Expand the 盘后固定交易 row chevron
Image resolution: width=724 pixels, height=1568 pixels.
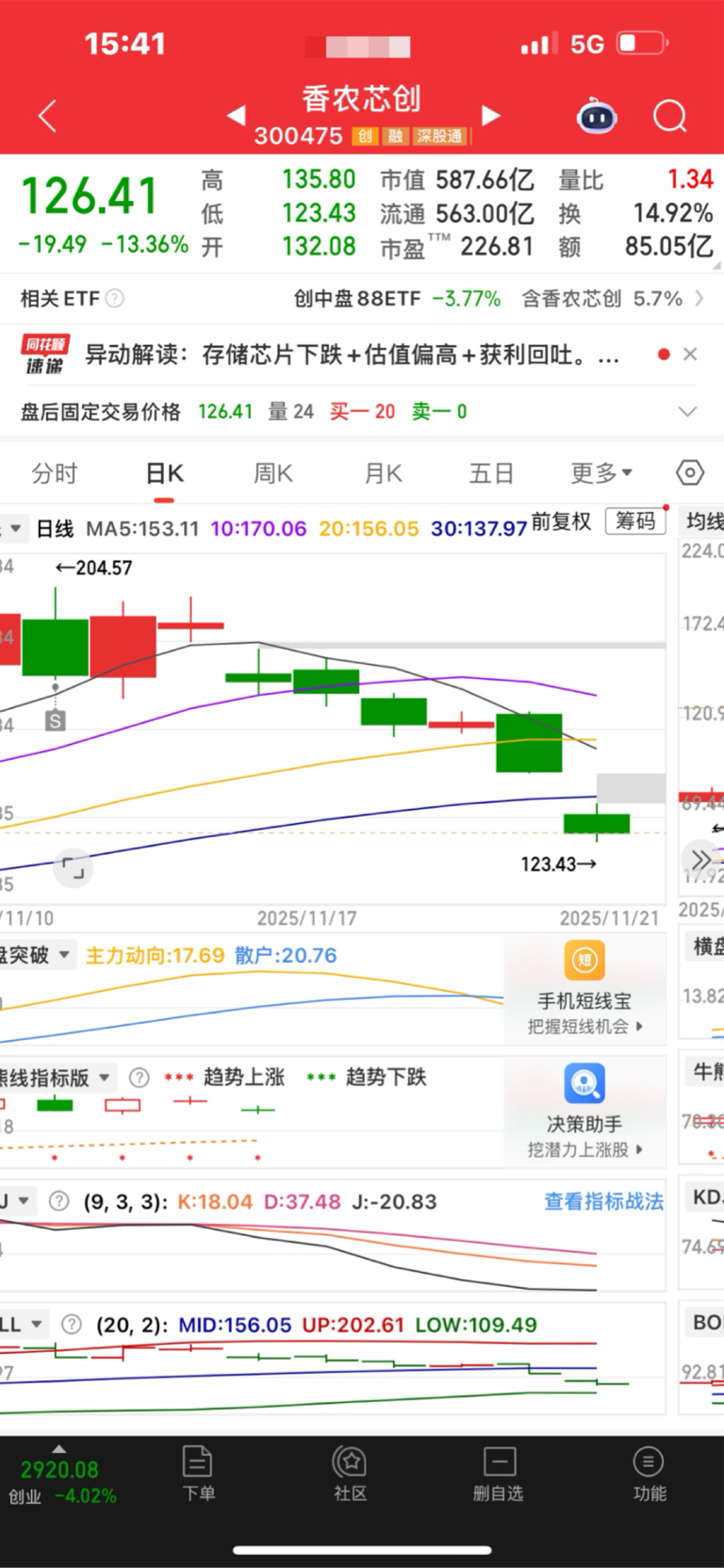tap(688, 412)
